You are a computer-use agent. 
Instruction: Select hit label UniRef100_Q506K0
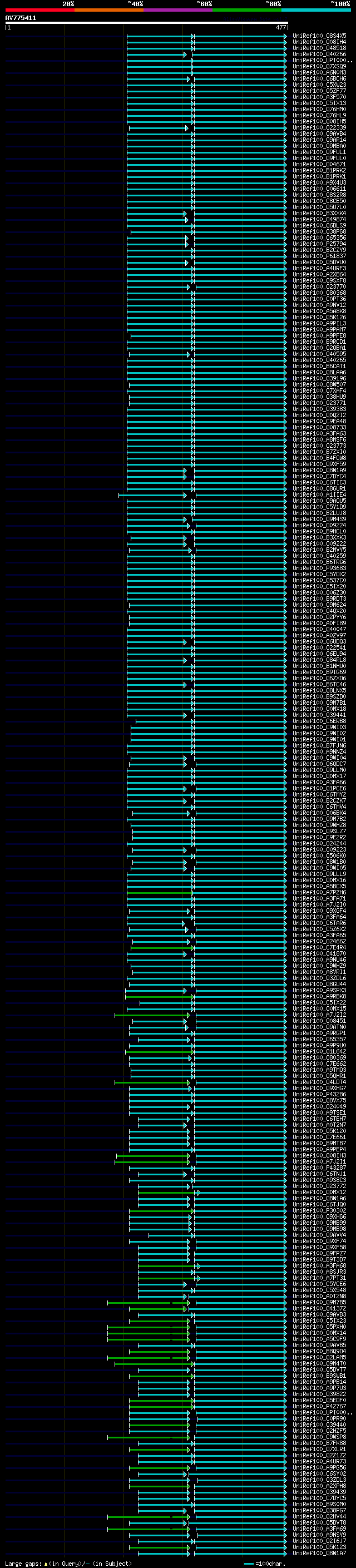(x=319, y=855)
